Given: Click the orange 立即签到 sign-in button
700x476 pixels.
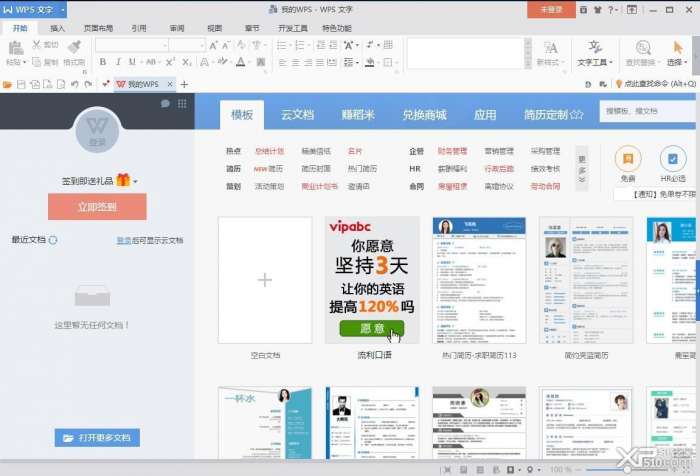Looking at the screenshot, I should pos(97,207).
